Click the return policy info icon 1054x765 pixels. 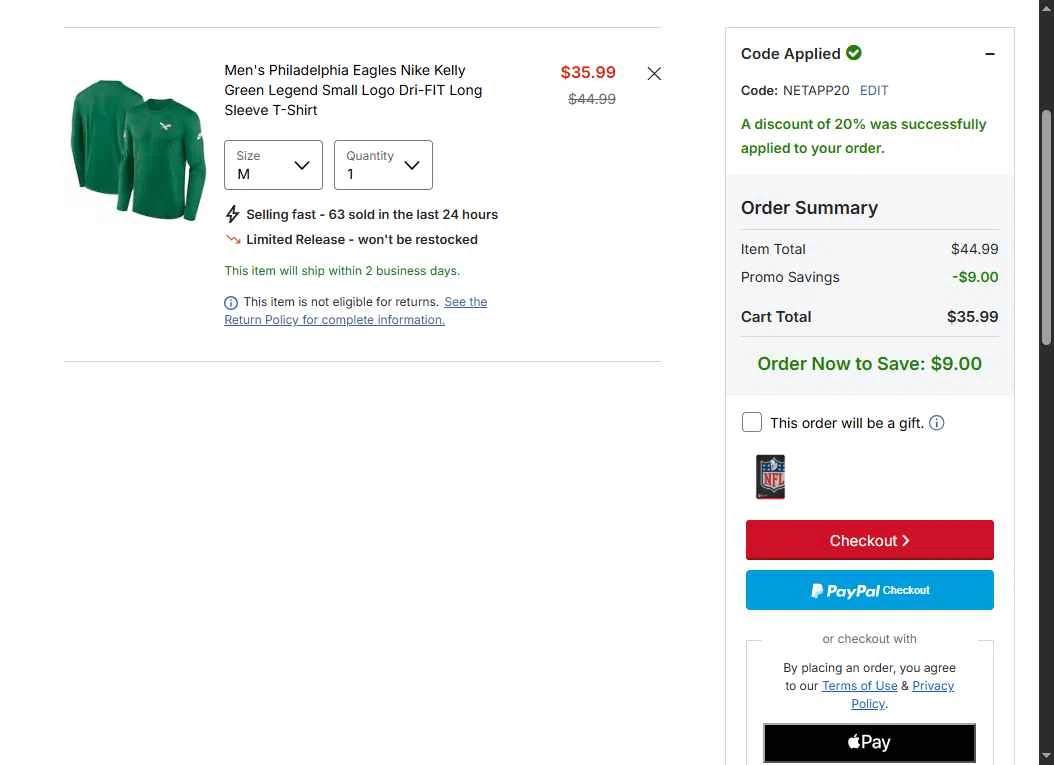click(x=231, y=303)
